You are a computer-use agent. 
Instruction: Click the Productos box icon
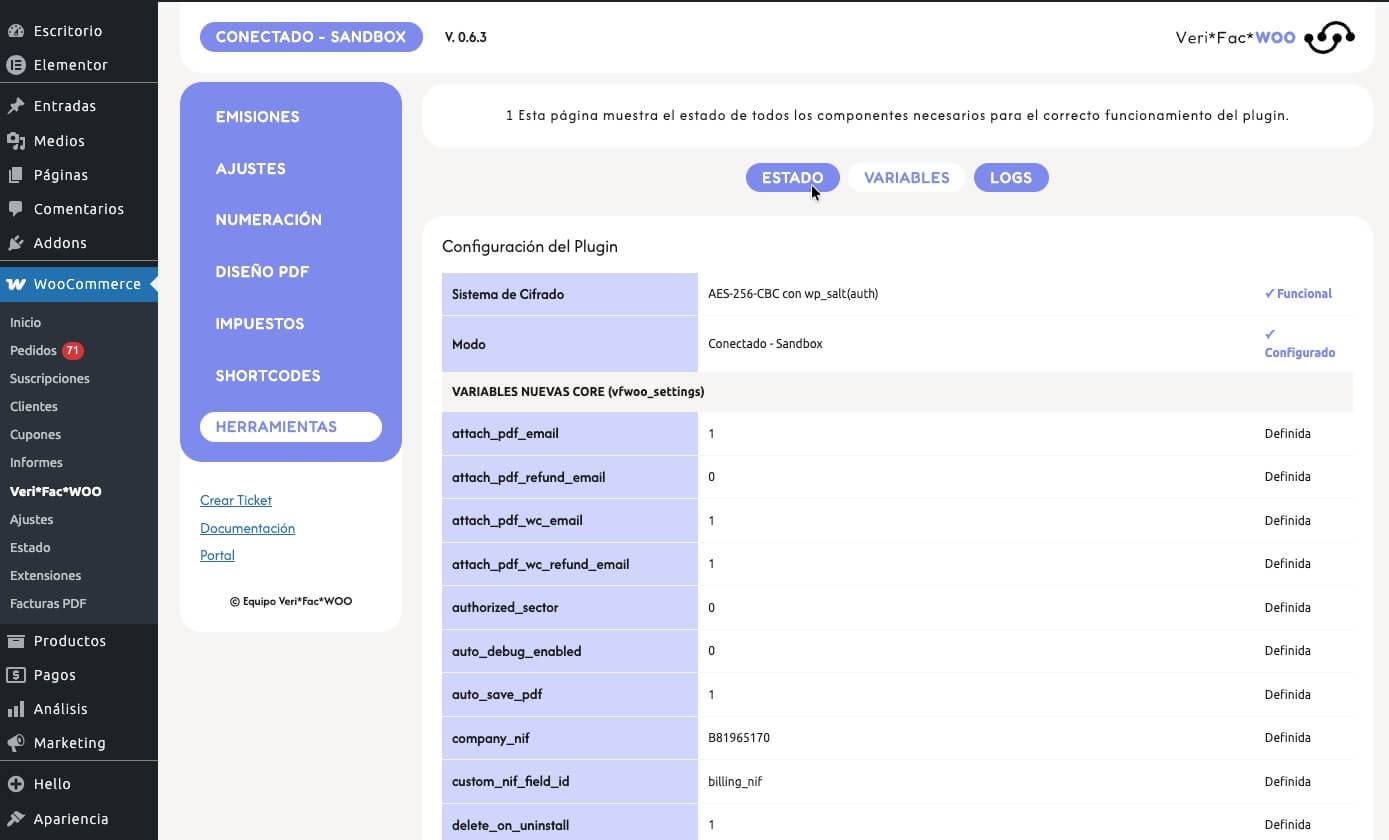[x=16, y=641]
